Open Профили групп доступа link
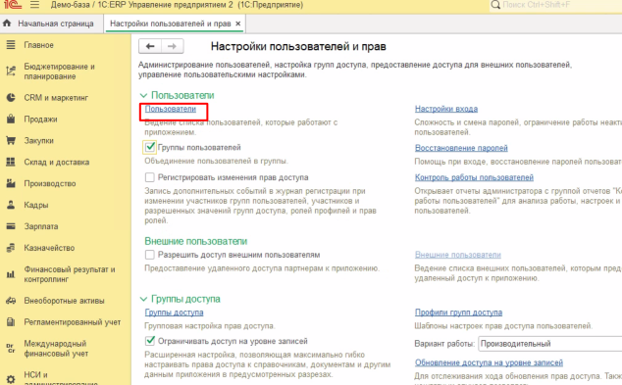This screenshot has height=385, width=622. coord(459,312)
